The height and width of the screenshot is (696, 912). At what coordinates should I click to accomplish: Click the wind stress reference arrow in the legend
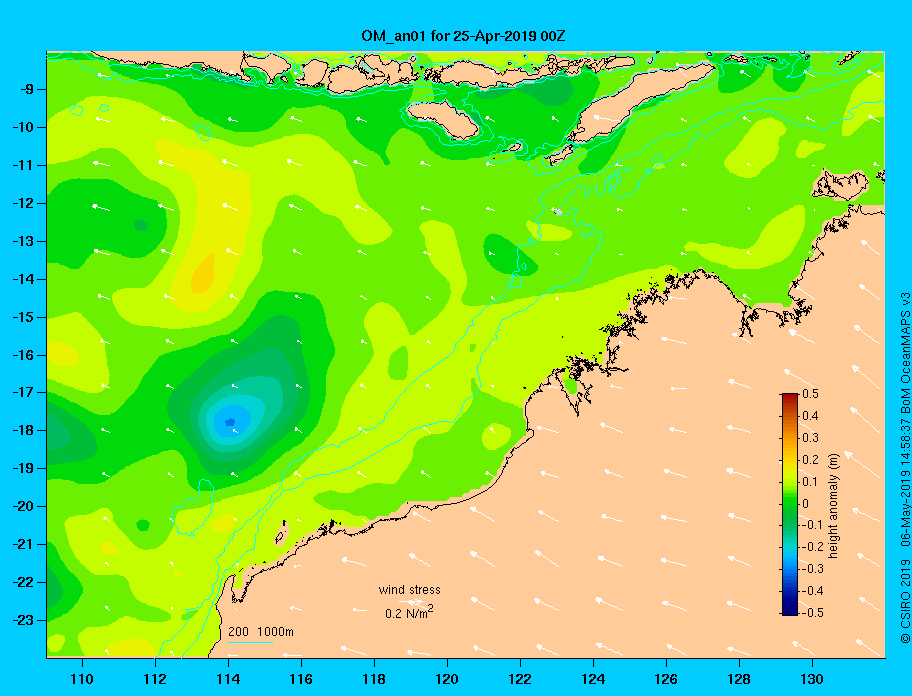(x=411, y=602)
